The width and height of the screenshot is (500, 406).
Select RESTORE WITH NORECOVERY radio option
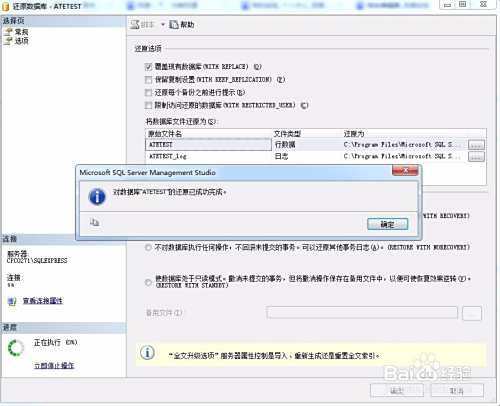148,248
